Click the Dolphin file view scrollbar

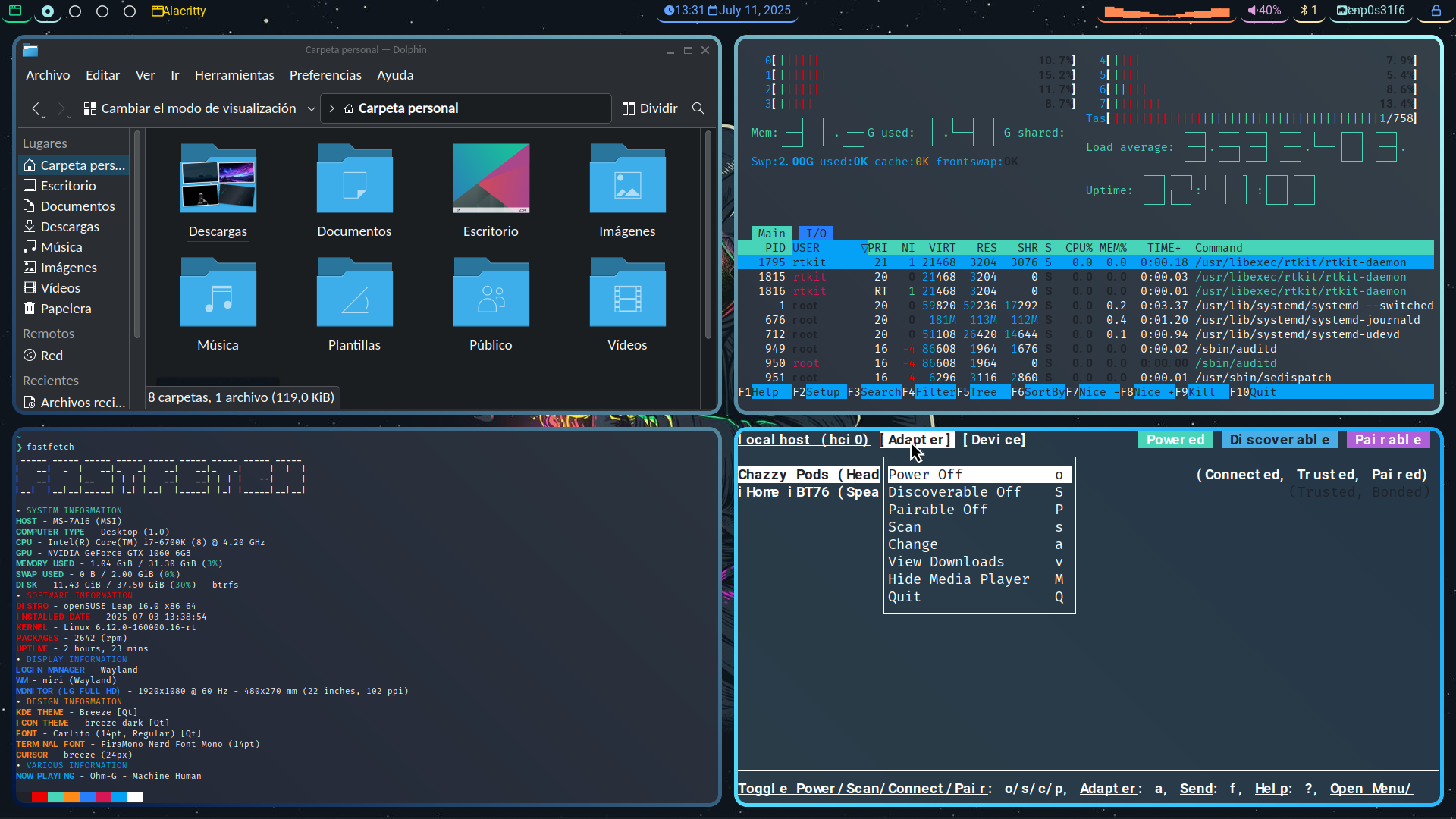click(x=708, y=235)
